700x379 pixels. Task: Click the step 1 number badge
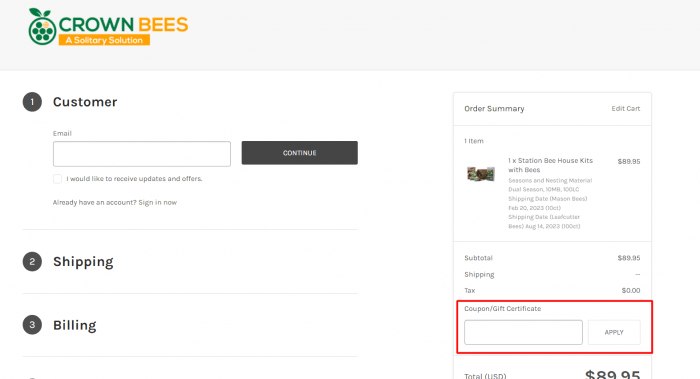coord(32,102)
